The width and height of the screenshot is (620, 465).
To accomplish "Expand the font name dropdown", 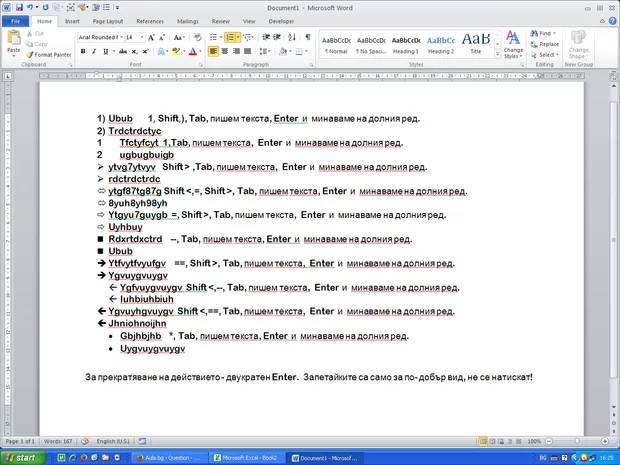I will coord(119,37).
